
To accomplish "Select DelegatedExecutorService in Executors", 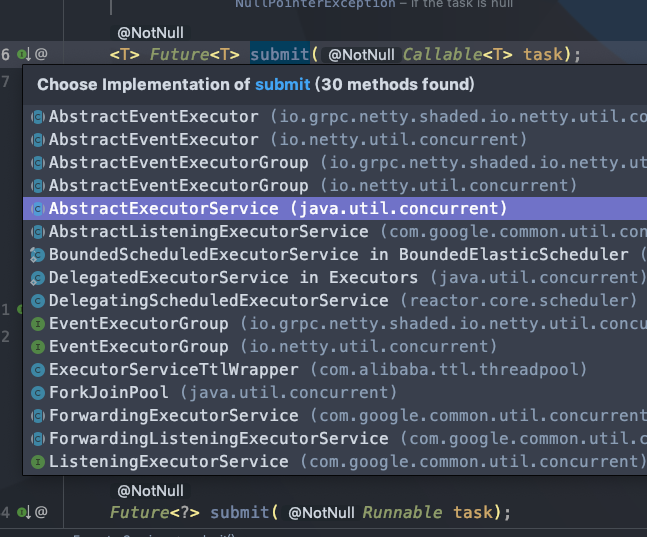I will (x=335, y=278).
